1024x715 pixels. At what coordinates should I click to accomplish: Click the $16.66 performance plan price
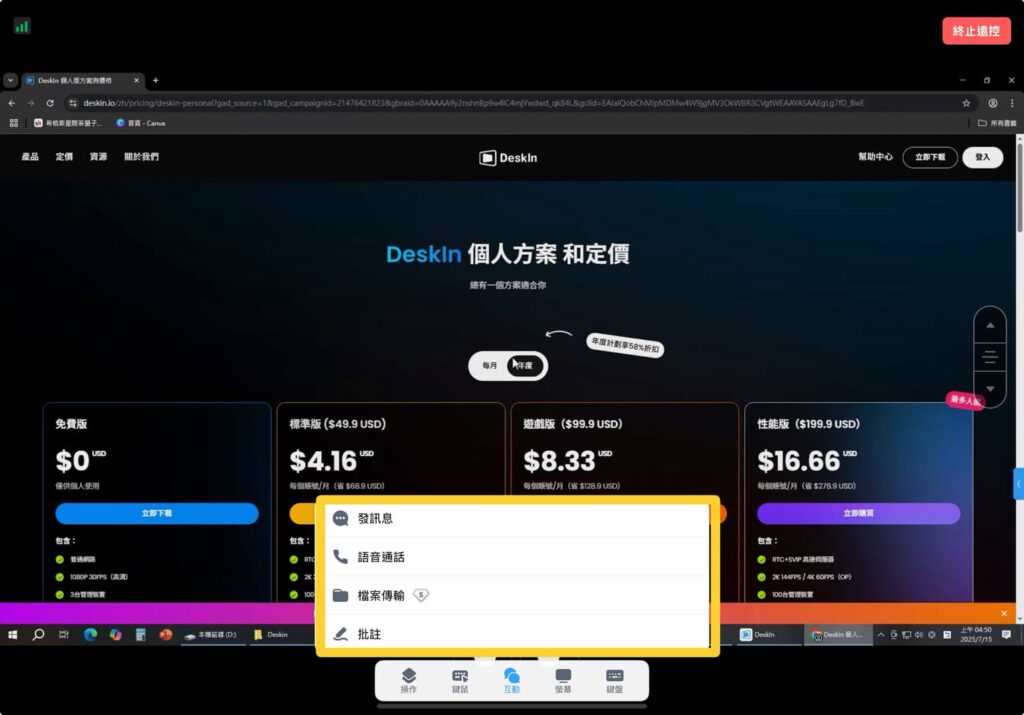coord(799,461)
